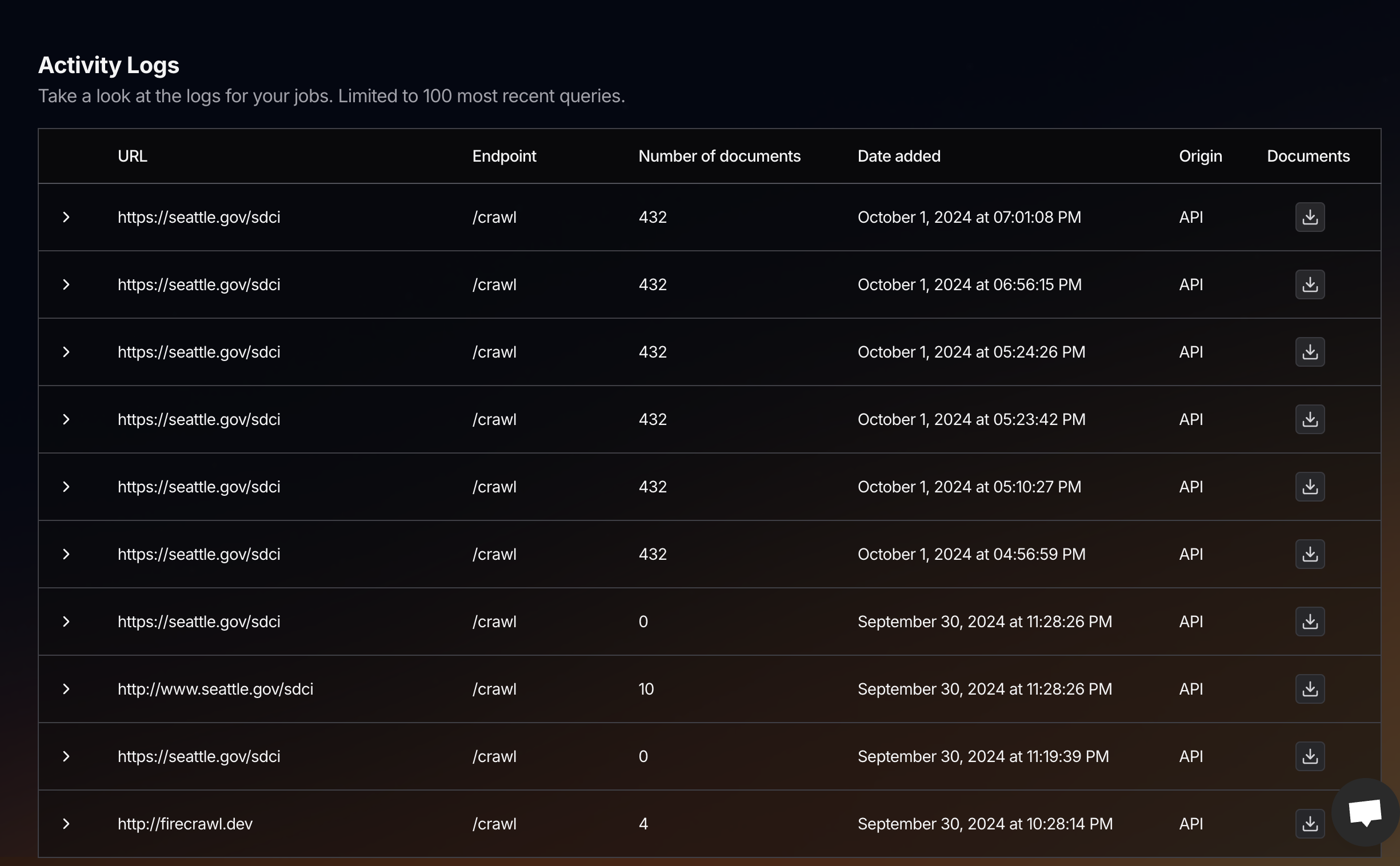Screen dimensions: 1400x866
Task: Click the Number of documents header
Action: tap(719, 156)
